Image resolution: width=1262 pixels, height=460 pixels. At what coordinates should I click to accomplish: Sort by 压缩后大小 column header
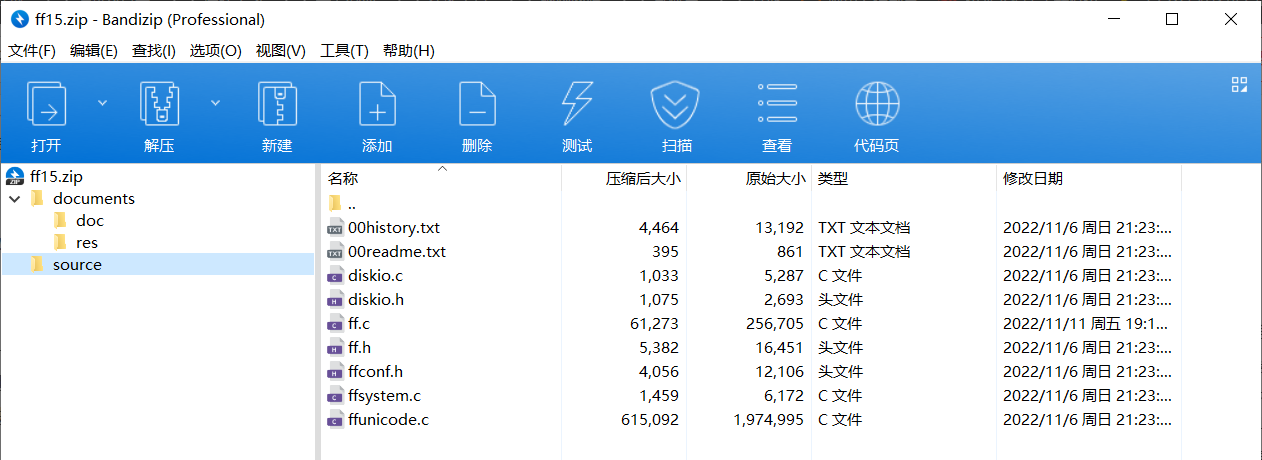[x=643, y=179]
